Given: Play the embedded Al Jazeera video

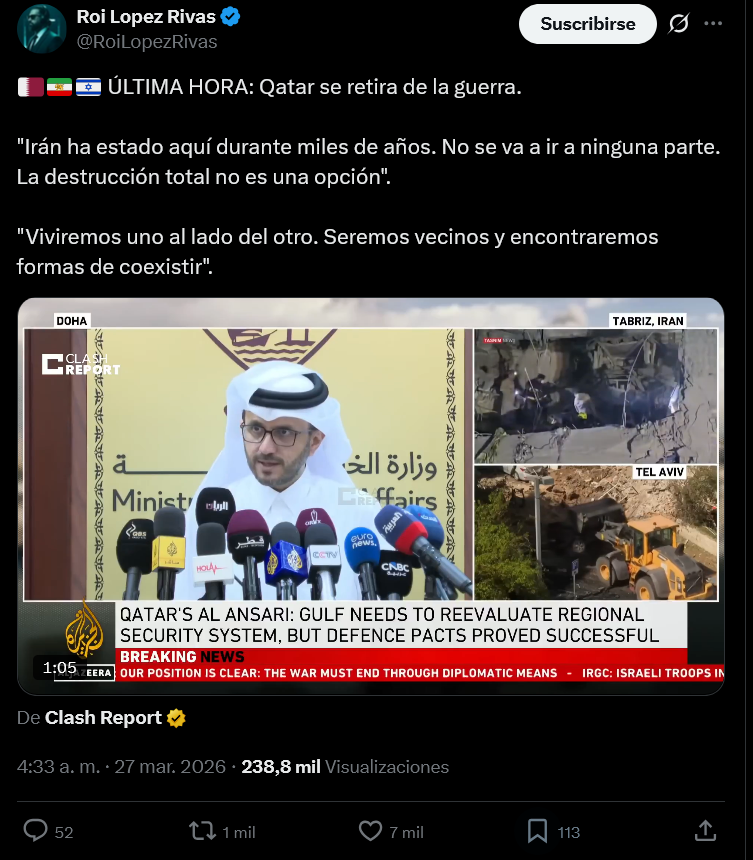Looking at the screenshot, I should (371, 496).
